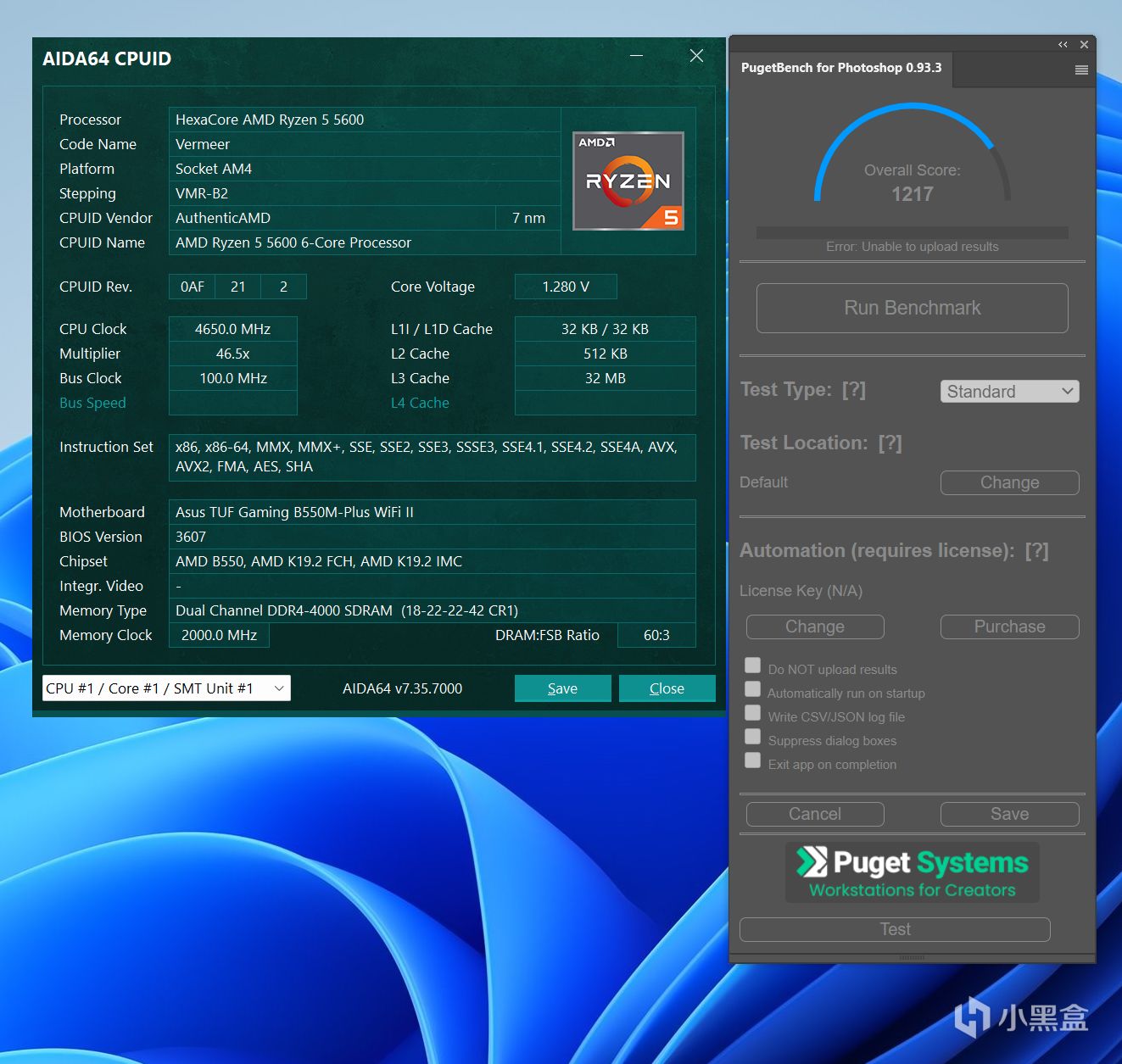Image resolution: width=1122 pixels, height=1064 pixels.
Task: Click the Error: Unable to upload results message
Action: (x=913, y=247)
